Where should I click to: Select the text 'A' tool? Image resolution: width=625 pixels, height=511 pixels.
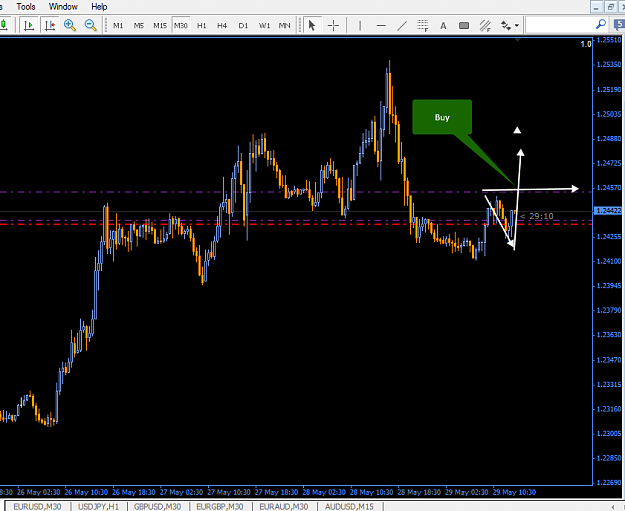tap(443, 26)
